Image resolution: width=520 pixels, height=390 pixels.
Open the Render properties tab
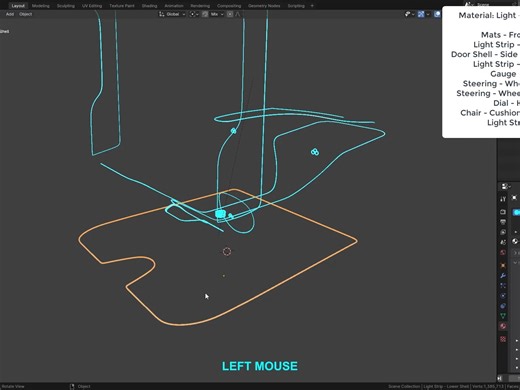pos(503,212)
